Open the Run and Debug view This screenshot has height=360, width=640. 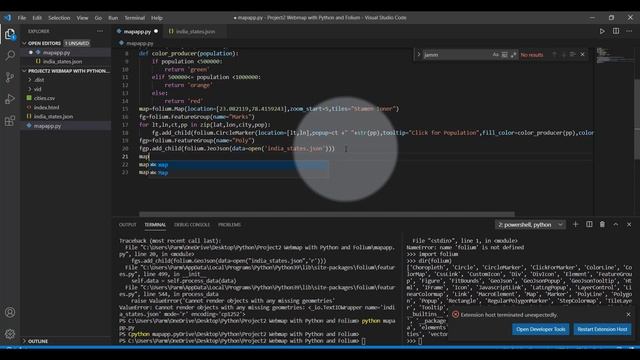[10, 99]
